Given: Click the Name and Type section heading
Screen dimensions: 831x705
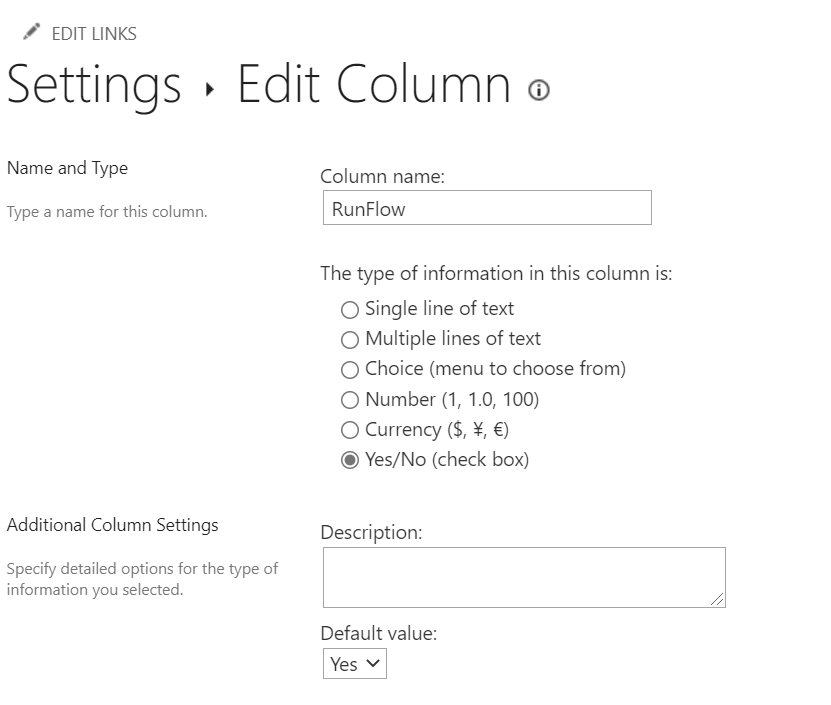Looking at the screenshot, I should (67, 168).
